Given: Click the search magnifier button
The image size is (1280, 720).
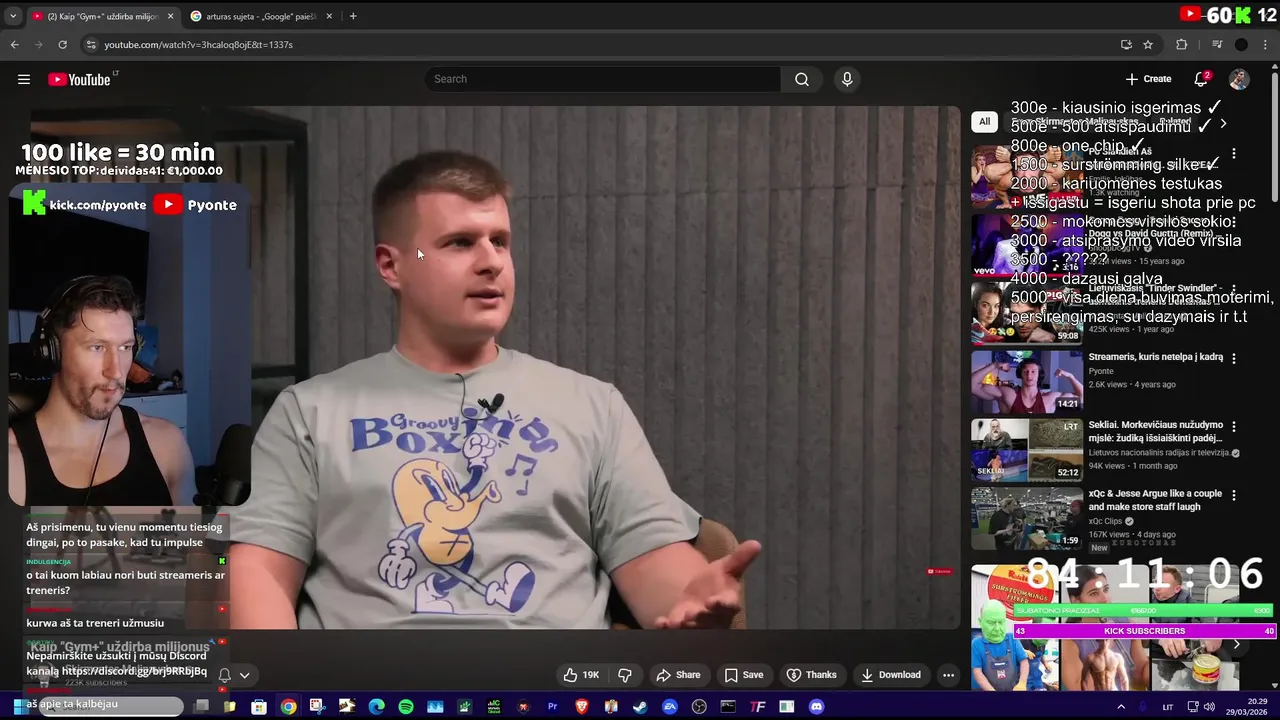Looking at the screenshot, I should point(802,79).
